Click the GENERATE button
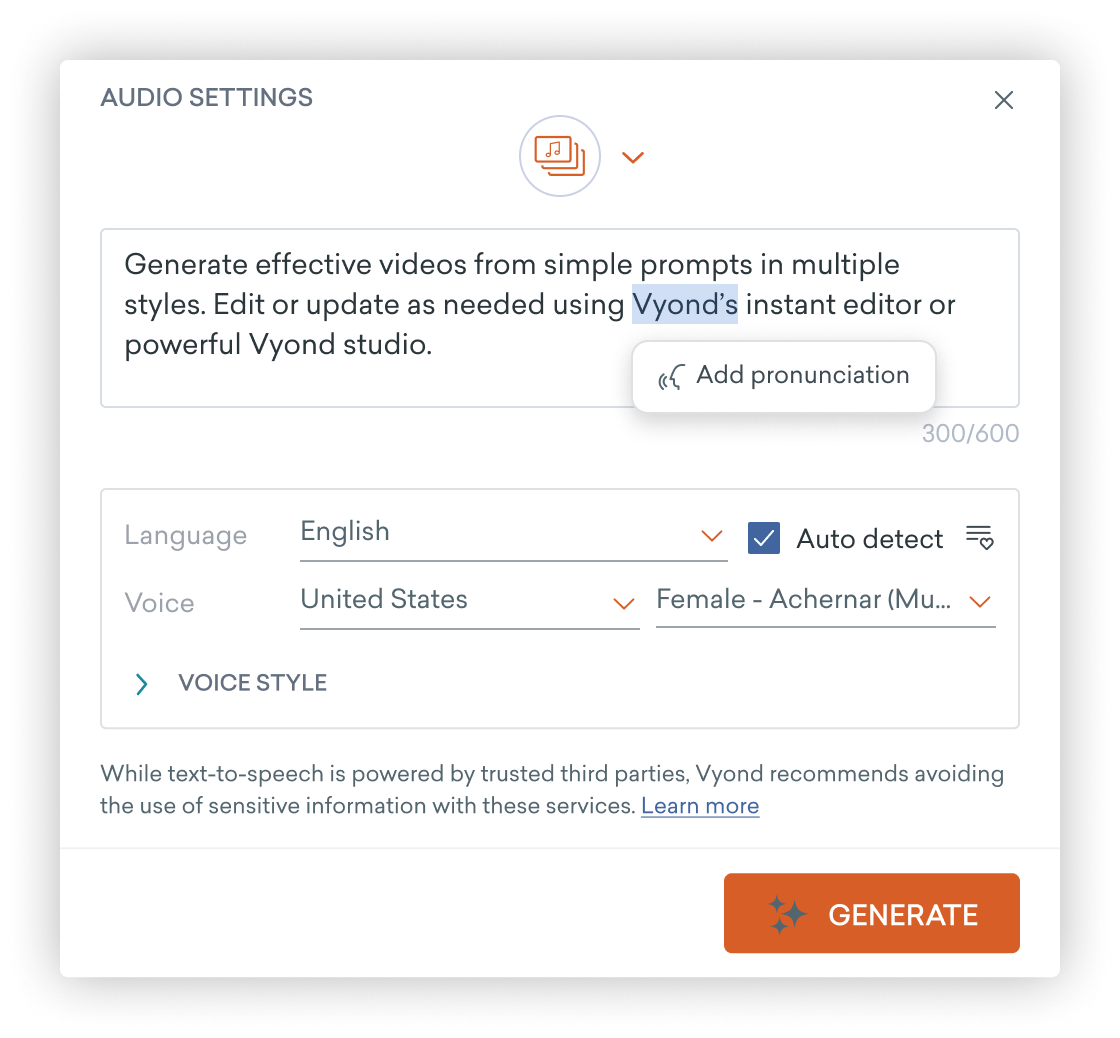The height and width of the screenshot is (1038, 1120). 871,913
